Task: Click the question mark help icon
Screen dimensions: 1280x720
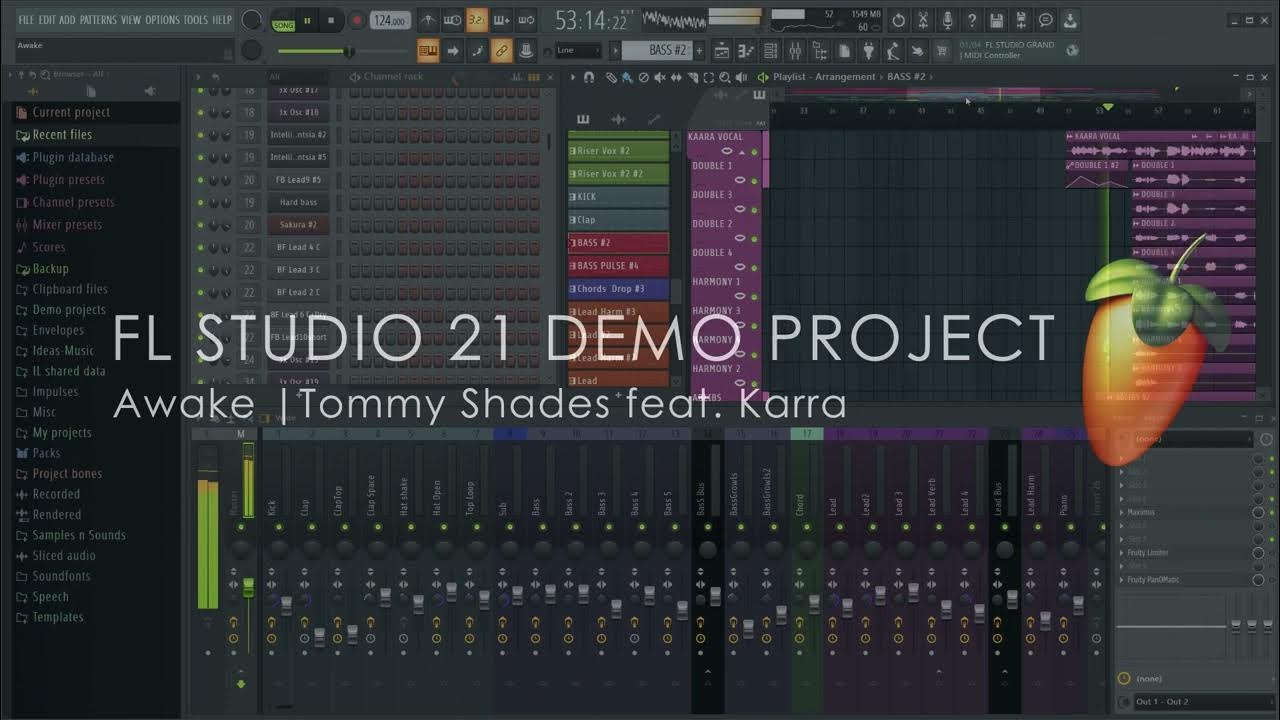Action: 971,20
